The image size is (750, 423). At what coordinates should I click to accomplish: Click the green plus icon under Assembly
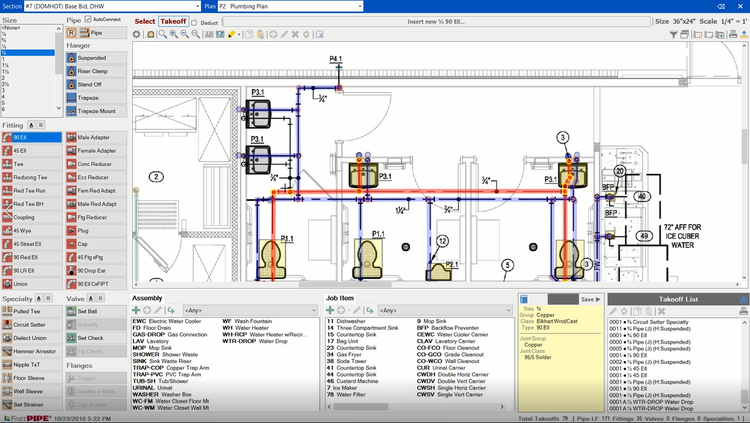click(136, 310)
